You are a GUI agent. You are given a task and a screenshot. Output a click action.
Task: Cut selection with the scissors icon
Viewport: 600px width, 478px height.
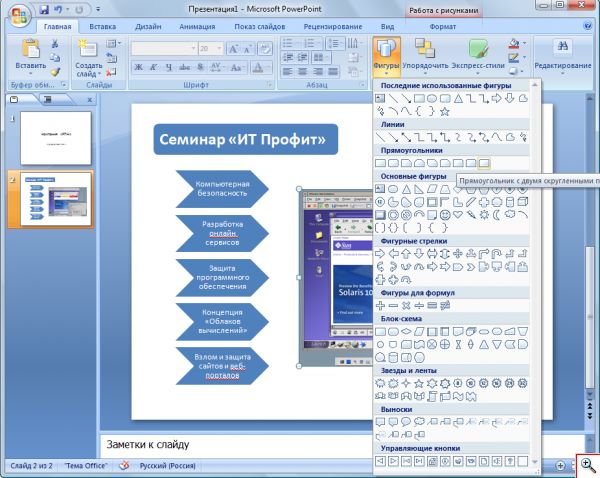(x=55, y=44)
